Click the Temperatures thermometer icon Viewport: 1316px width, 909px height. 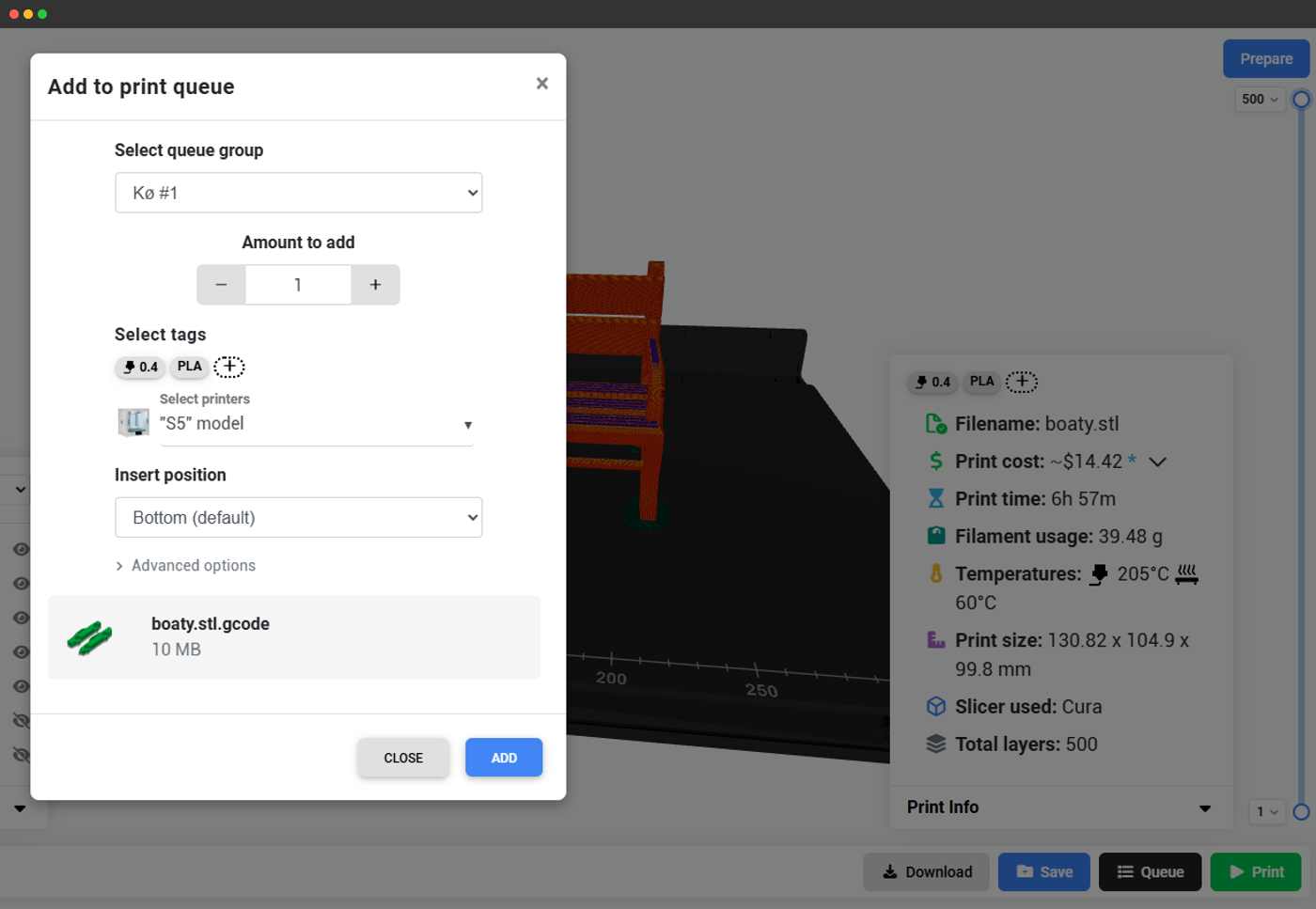pos(936,573)
